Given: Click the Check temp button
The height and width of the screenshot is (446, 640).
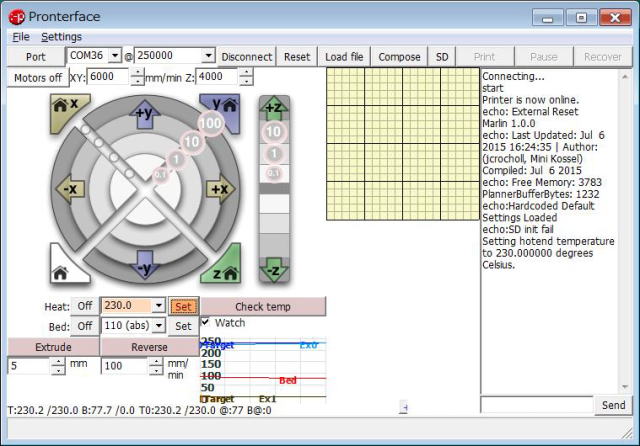Looking at the screenshot, I should (x=263, y=306).
